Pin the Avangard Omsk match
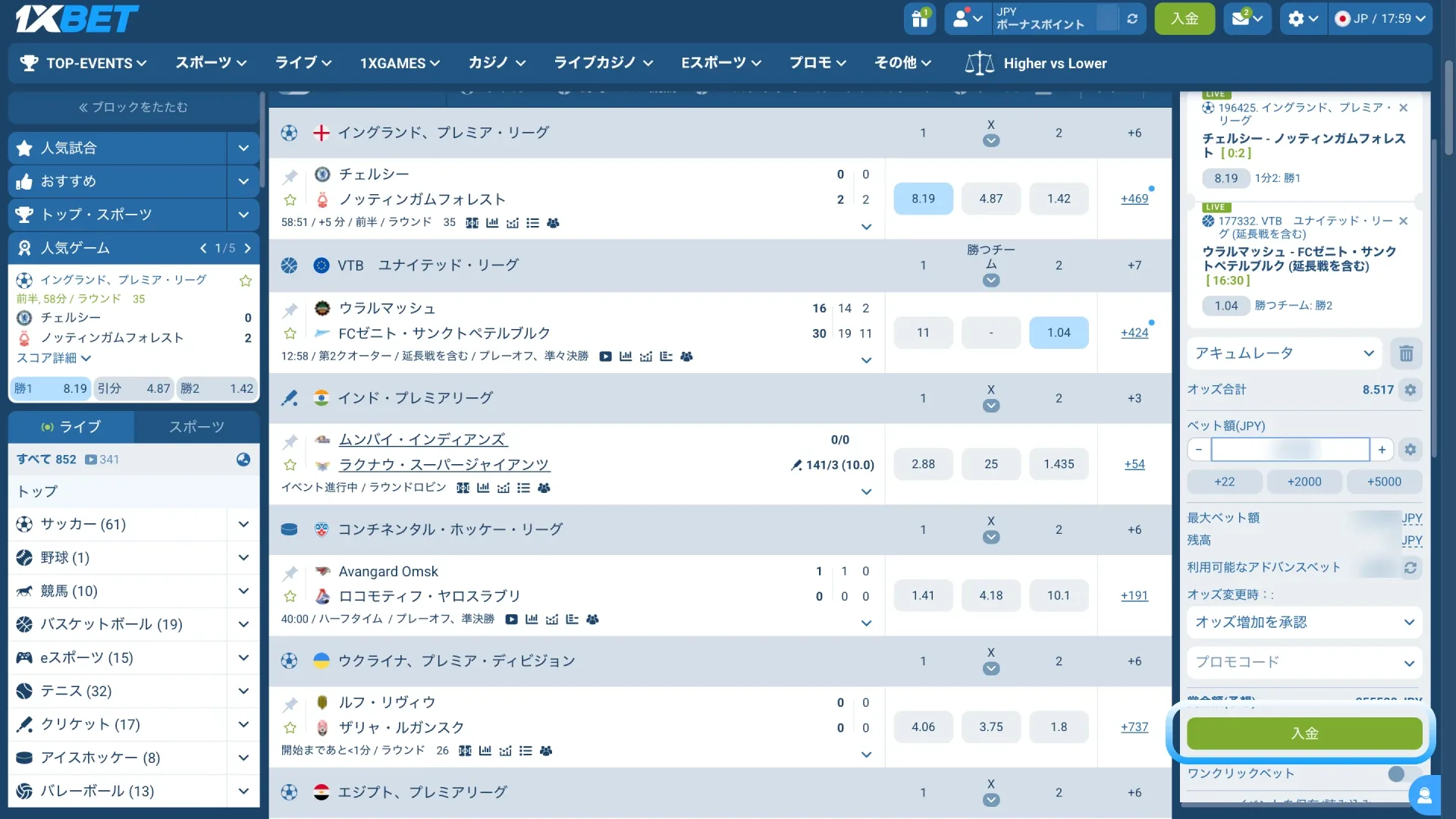1456x819 pixels. pos(290,573)
